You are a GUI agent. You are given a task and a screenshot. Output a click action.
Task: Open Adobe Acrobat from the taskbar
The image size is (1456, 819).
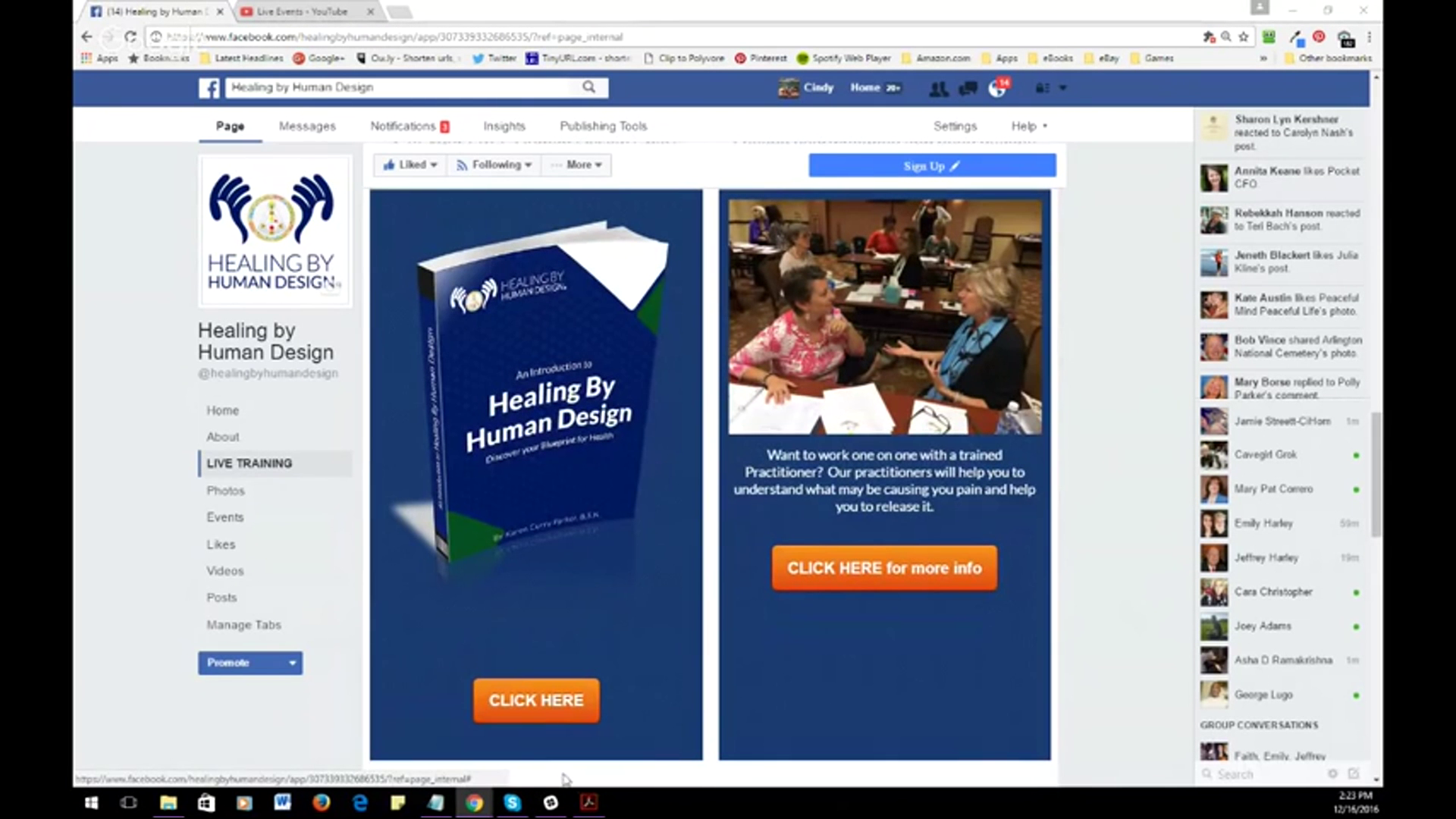click(x=589, y=802)
